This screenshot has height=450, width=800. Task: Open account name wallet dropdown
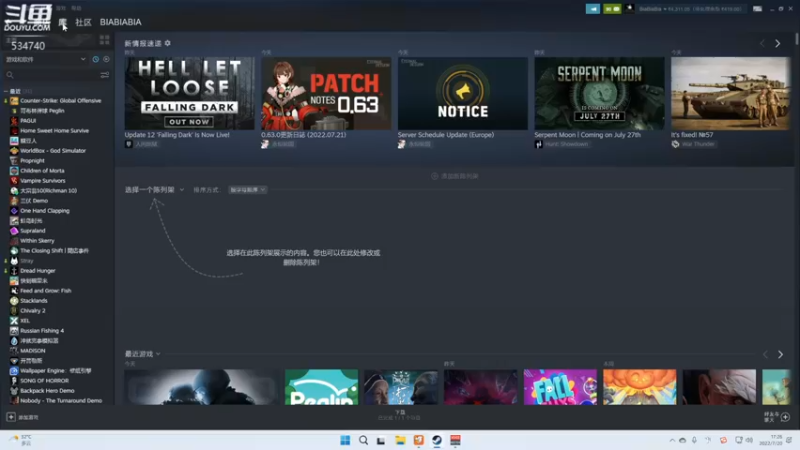click(x=690, y=9)
